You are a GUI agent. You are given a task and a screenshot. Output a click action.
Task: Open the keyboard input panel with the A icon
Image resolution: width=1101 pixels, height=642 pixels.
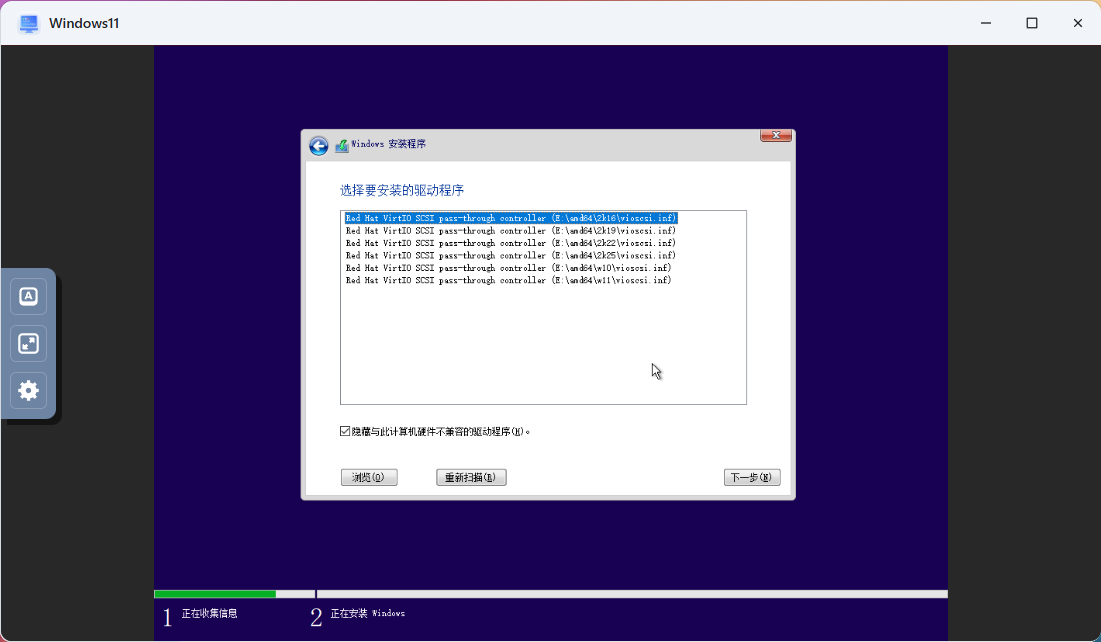[x=29, y=296]
